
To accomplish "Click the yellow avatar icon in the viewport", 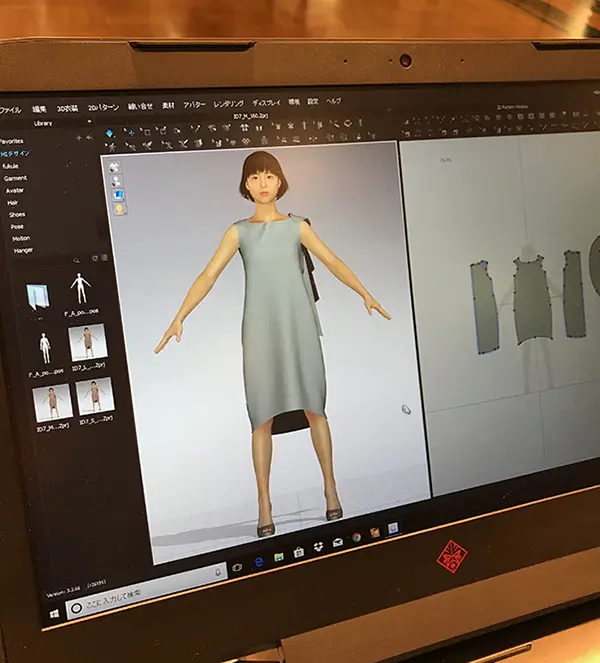I will click(118, 209).
